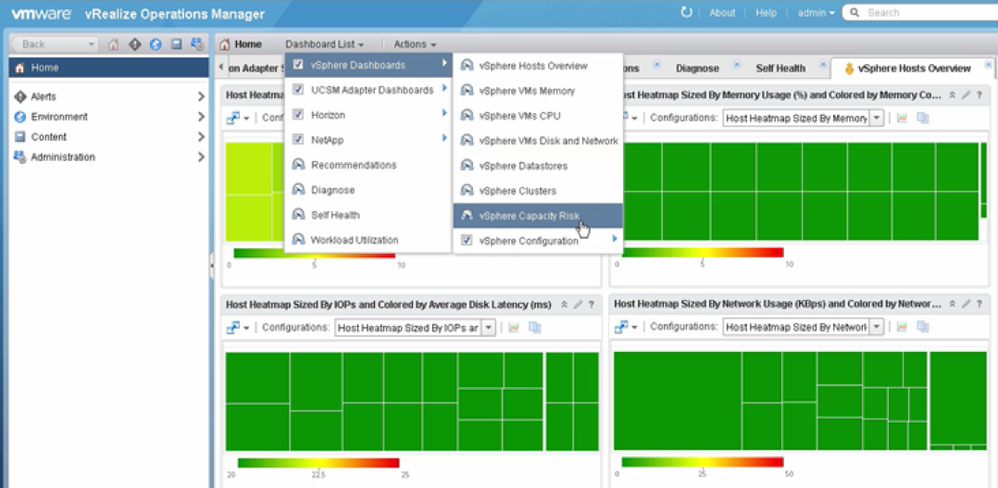Uncheck the UCSM Adapter Dashboards checkbox
Screen dimensions: 998x488
298,90
